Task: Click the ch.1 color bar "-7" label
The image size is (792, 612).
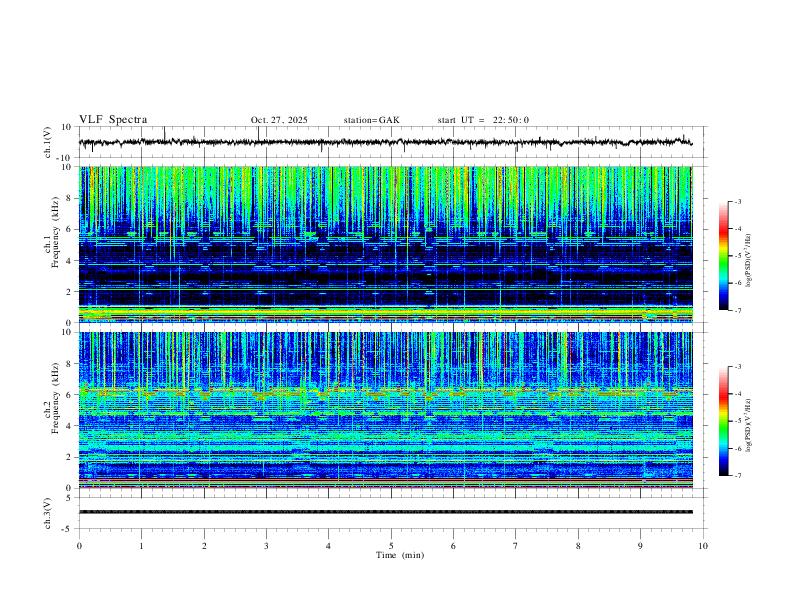Action: [737, 310]
